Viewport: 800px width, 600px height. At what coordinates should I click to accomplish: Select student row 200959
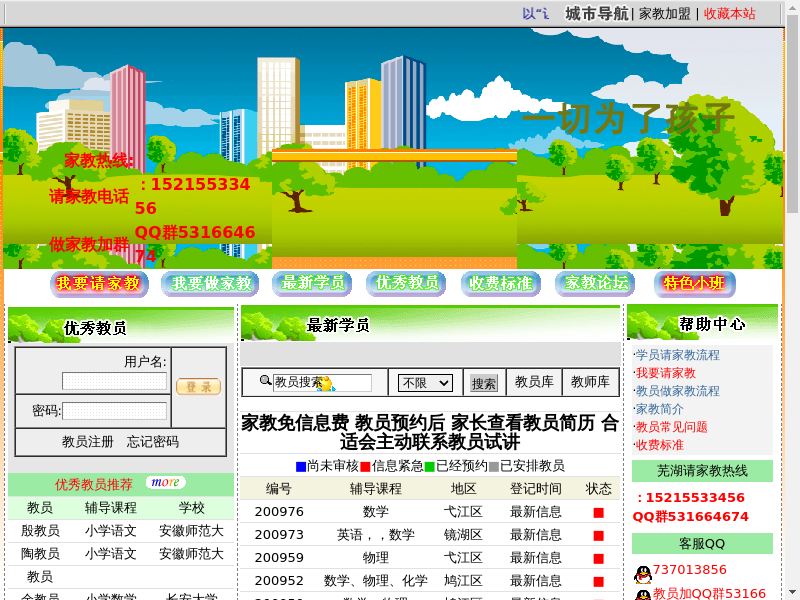pos(430,557)
